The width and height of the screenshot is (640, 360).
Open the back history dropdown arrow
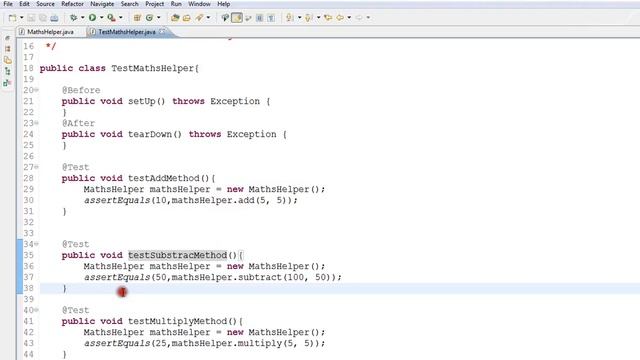pyautogui.click(x=349, y=18)
